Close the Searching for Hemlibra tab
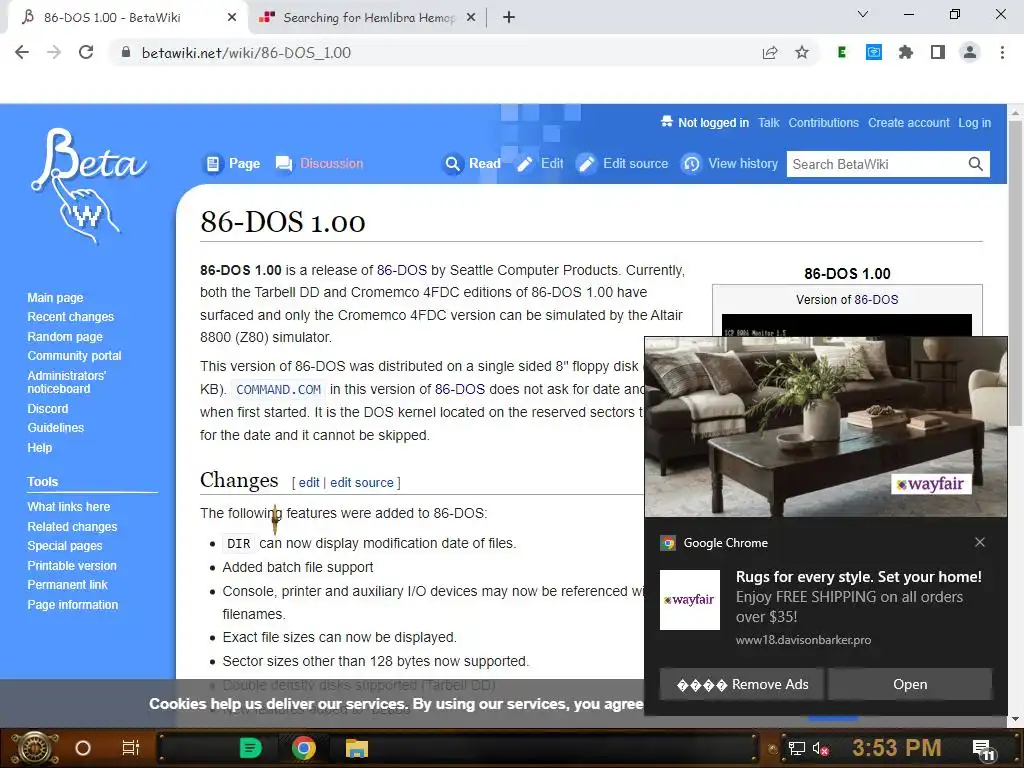This screenshot has width=1024, height=768. pos(470,18)
